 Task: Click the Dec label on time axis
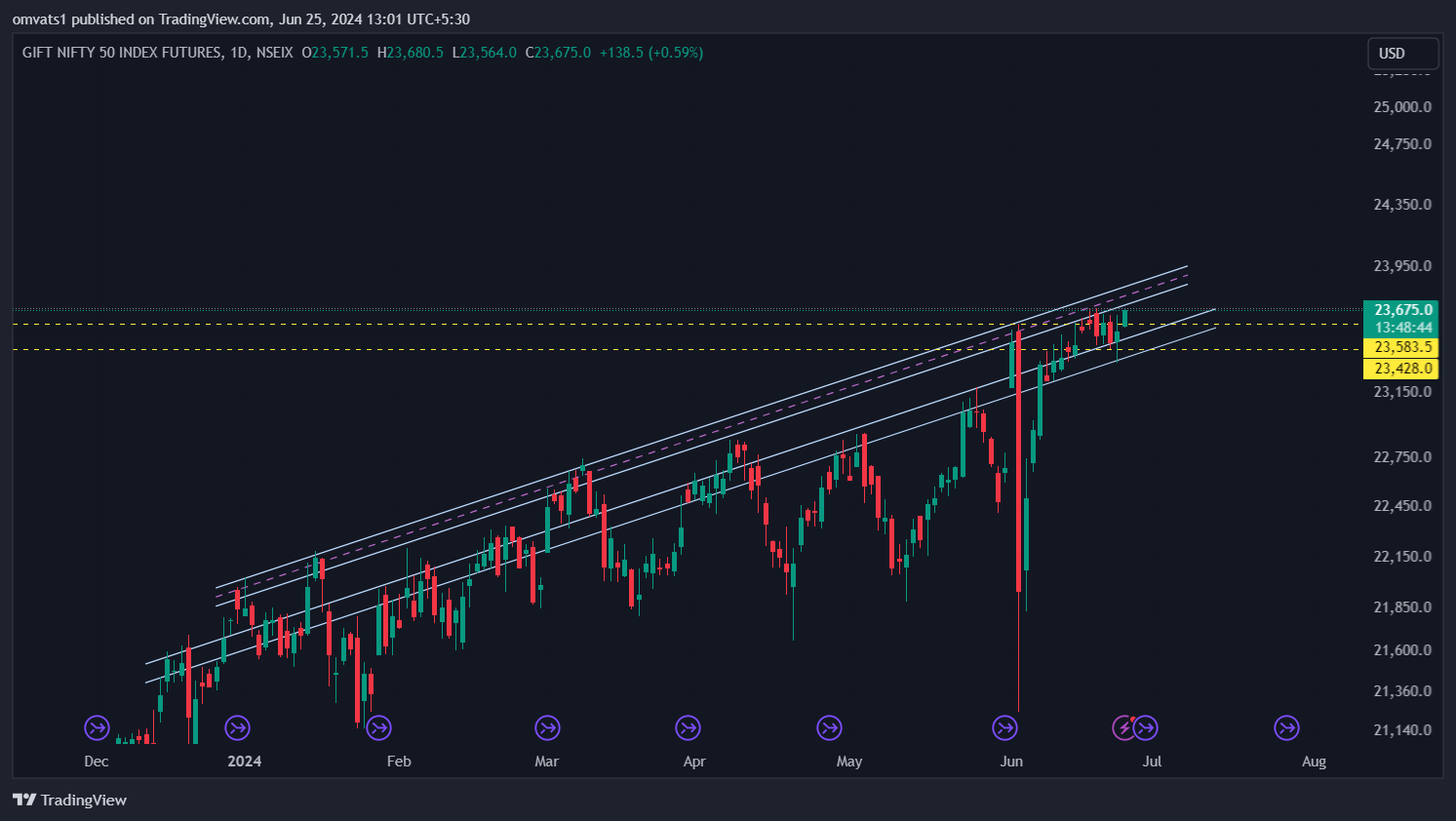point(97,762)
